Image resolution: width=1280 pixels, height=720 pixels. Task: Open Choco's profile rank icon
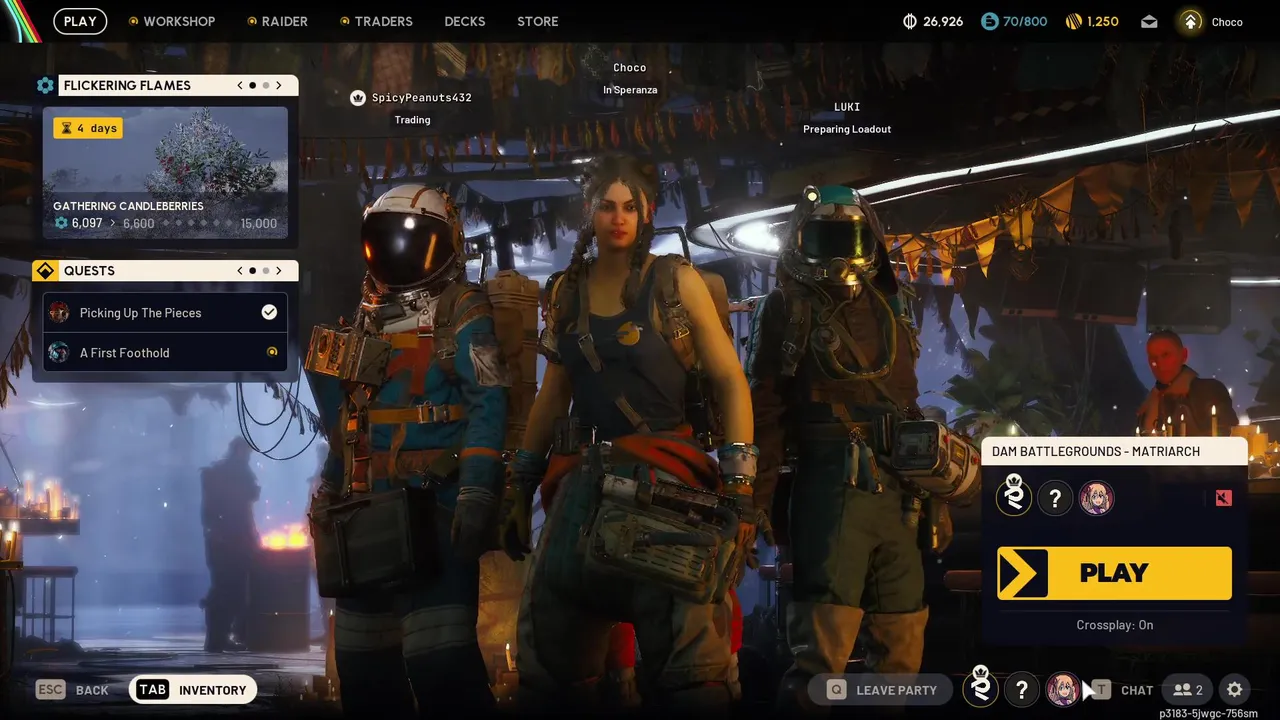pos(1190,21)
